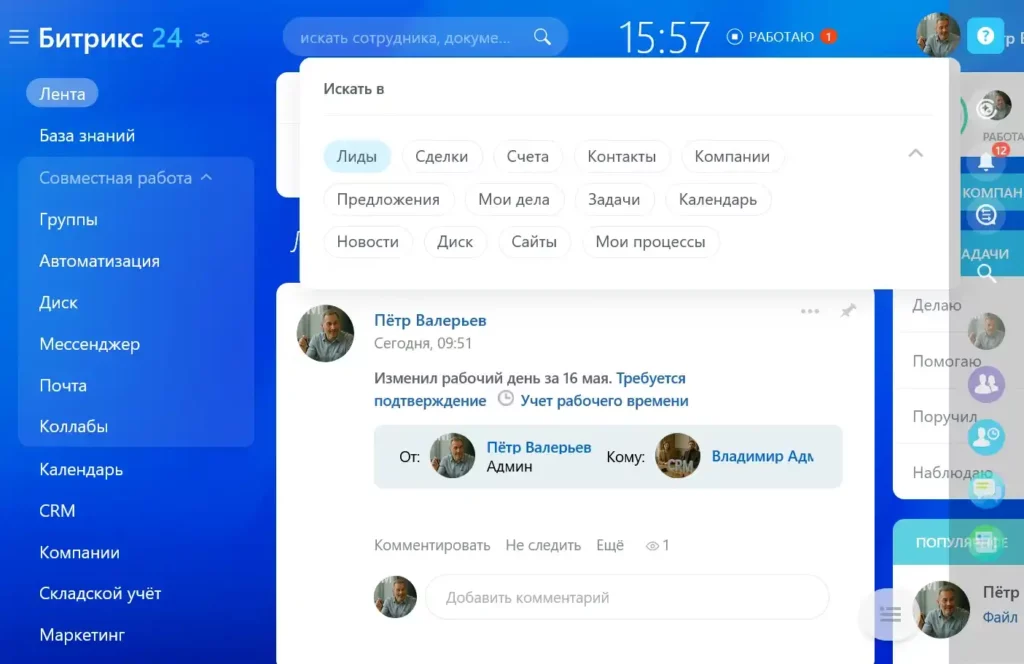
Task: Open the blue question mark help icon
Action: (x=985, y=37)
